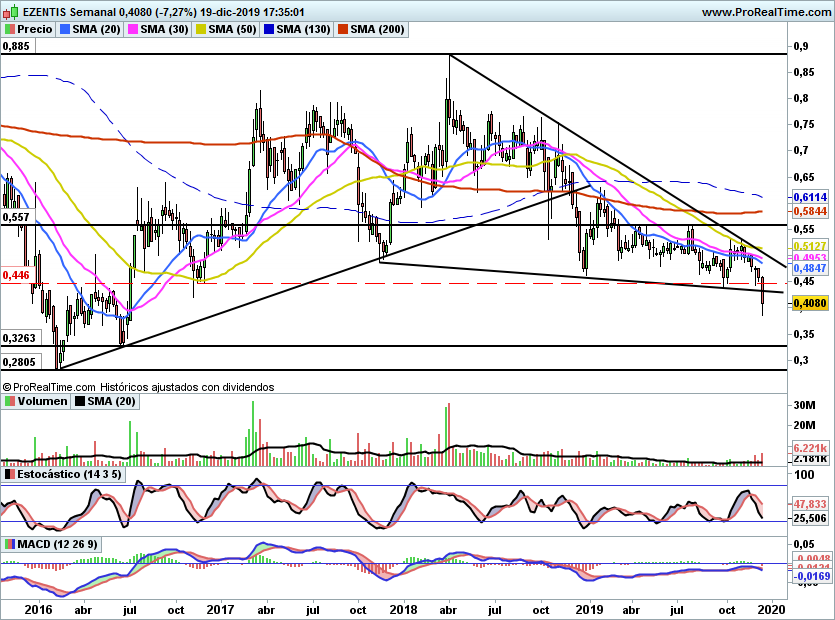
Task: Click the MACD indicator icon
Action: point(10,544)
